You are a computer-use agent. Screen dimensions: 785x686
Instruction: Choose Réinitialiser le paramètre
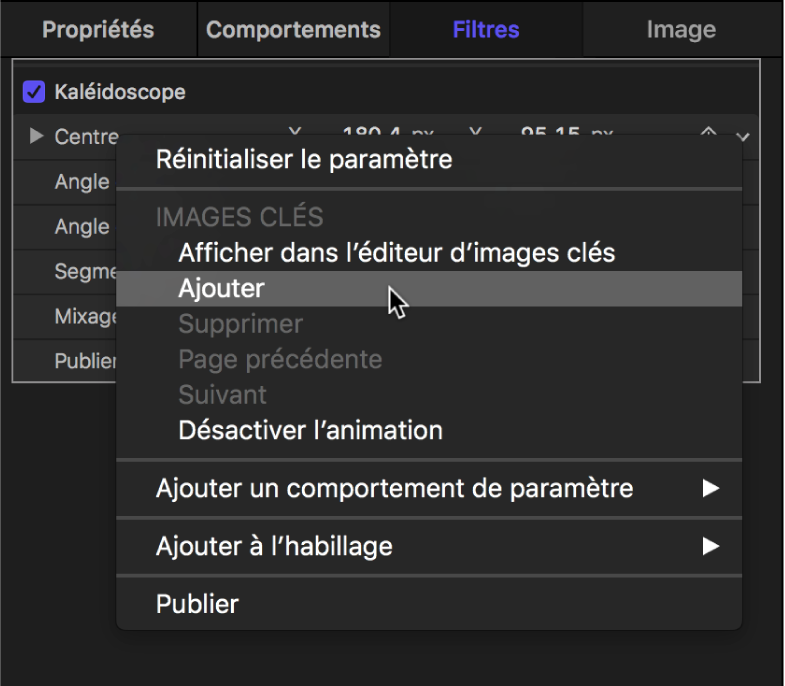pos(304,159)
